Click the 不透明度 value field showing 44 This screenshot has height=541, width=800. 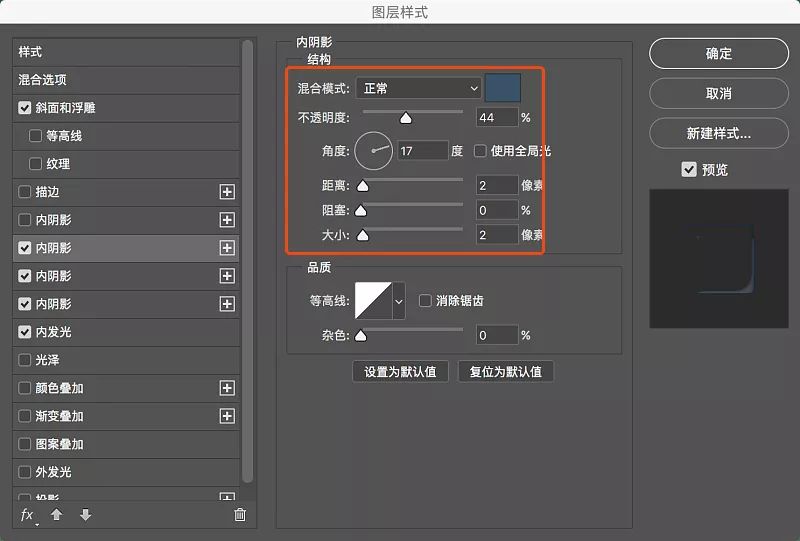coord(497,117)
